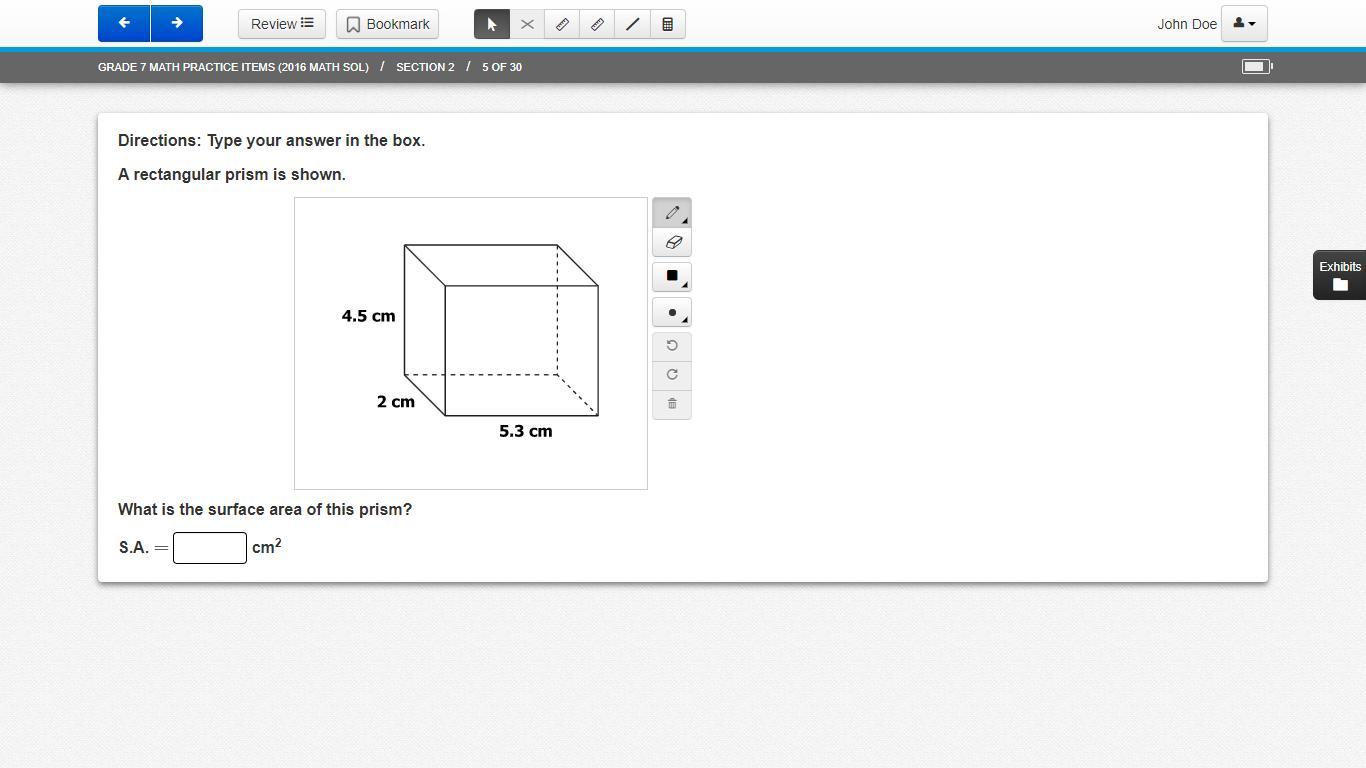Screen dimensions: 1366x768
Task: Click the progress indicator in the gray bar
Action: point(1257,67)
